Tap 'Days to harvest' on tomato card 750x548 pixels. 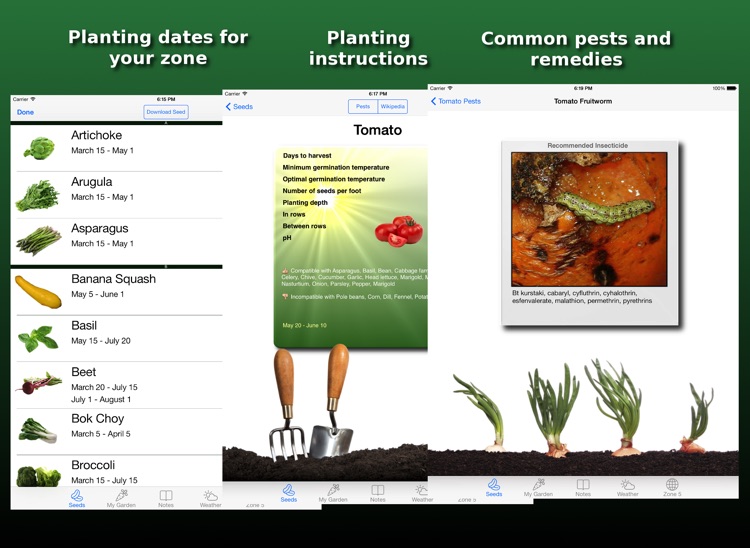(307, 155)
